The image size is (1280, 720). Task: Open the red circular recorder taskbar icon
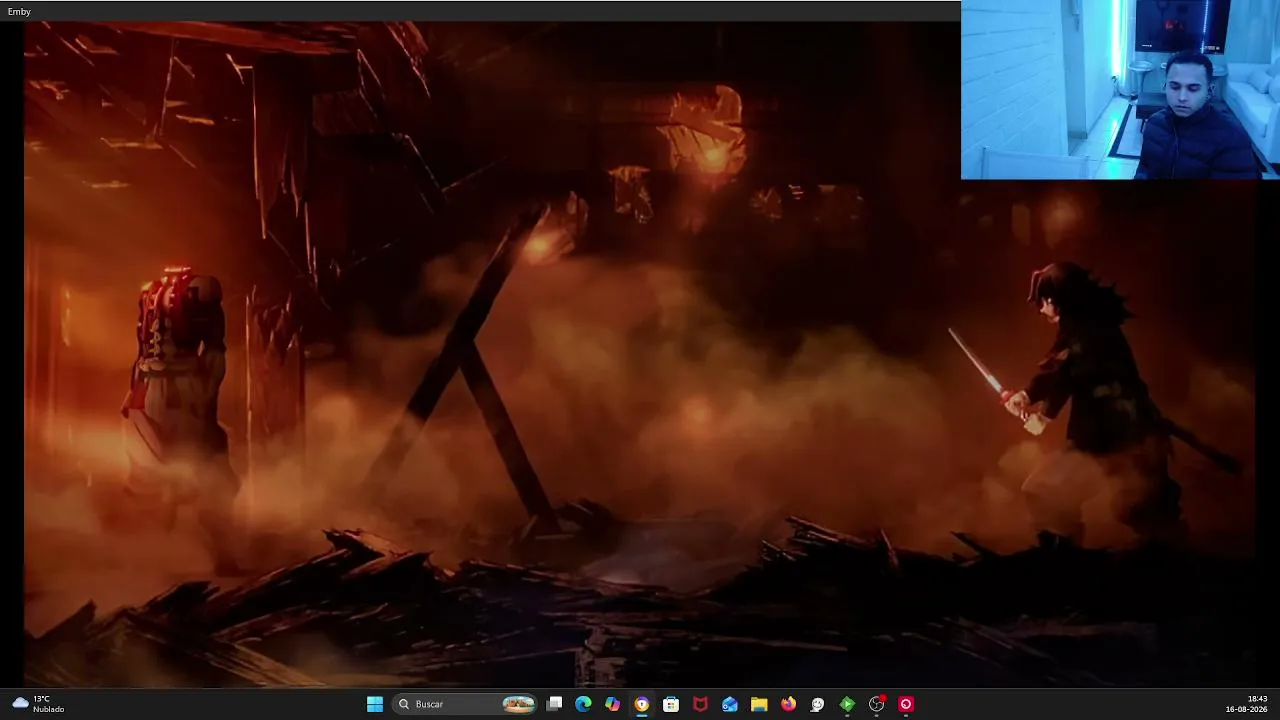[x=906, y=704]
